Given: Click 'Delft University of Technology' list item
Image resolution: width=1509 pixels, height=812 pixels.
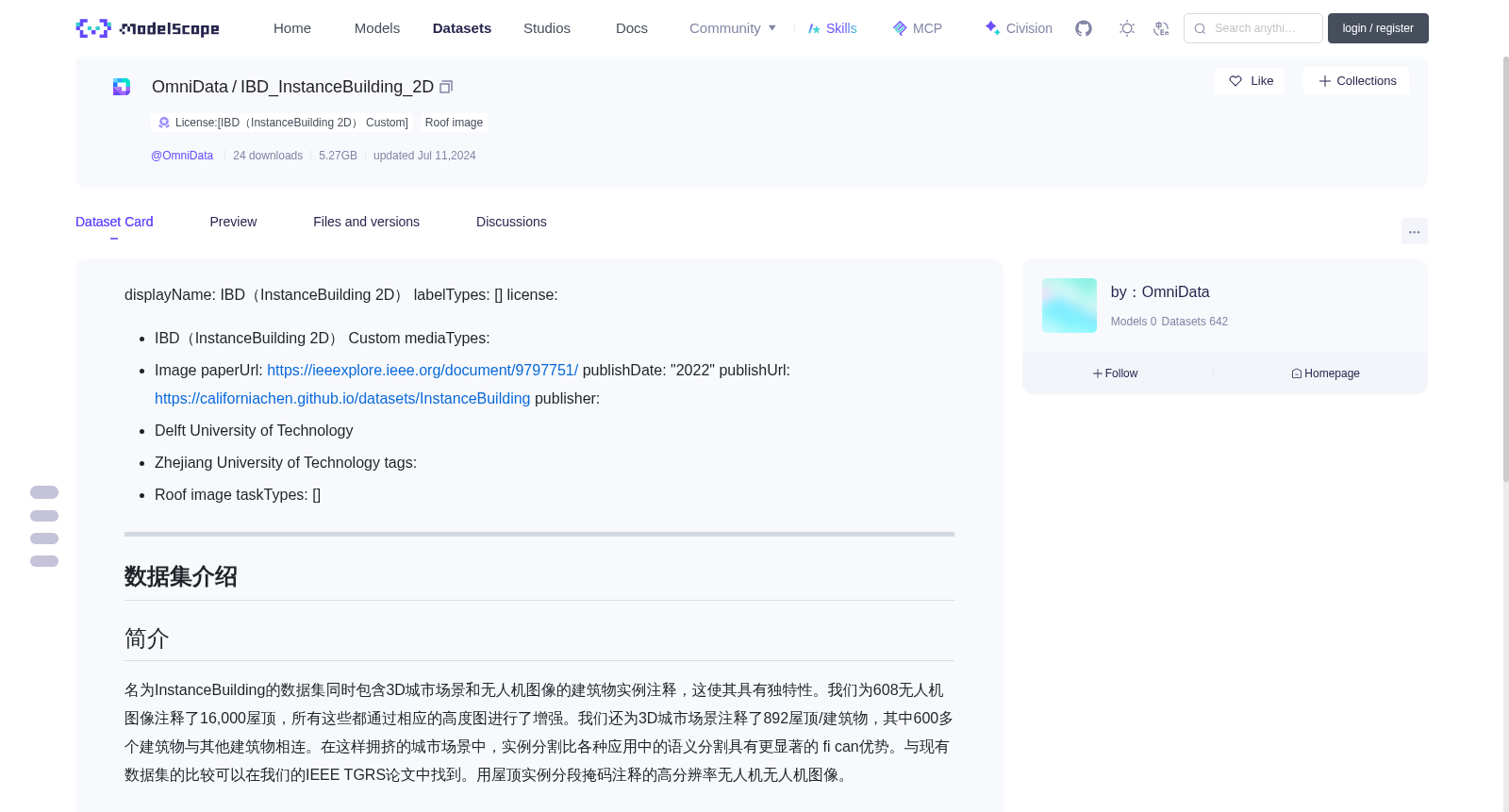Looking at the screenshot, I should click(x=254, y=431).
